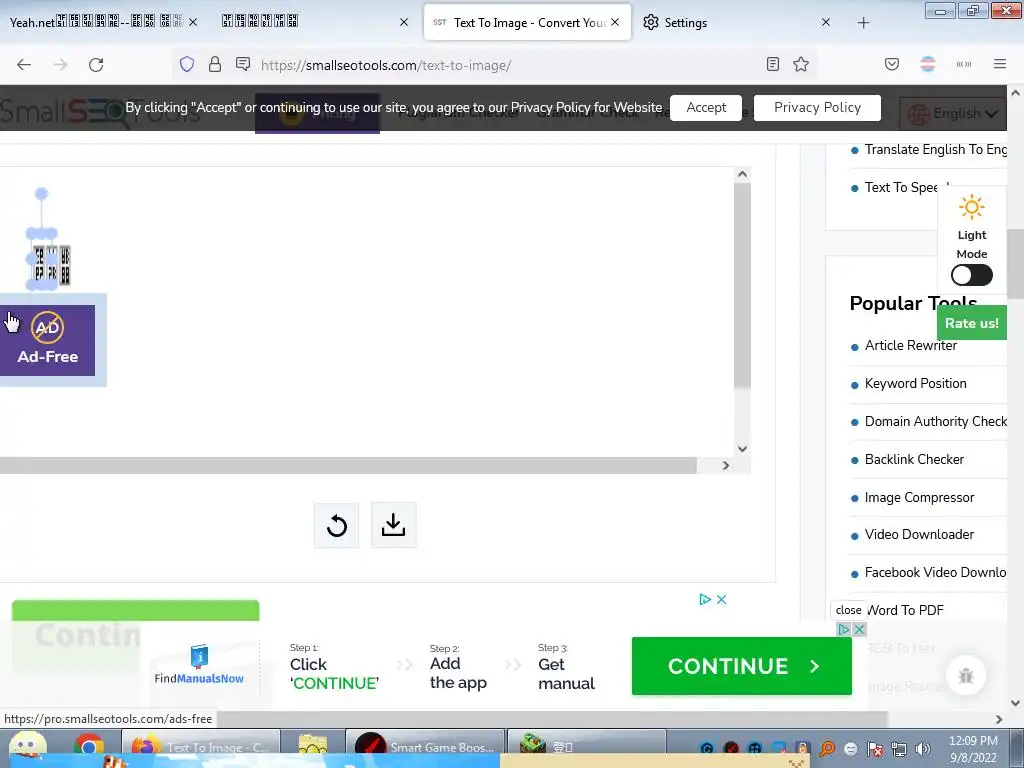Open Backlink Checker link
This screenshot has width=1024, height=768.
[914, 459]
